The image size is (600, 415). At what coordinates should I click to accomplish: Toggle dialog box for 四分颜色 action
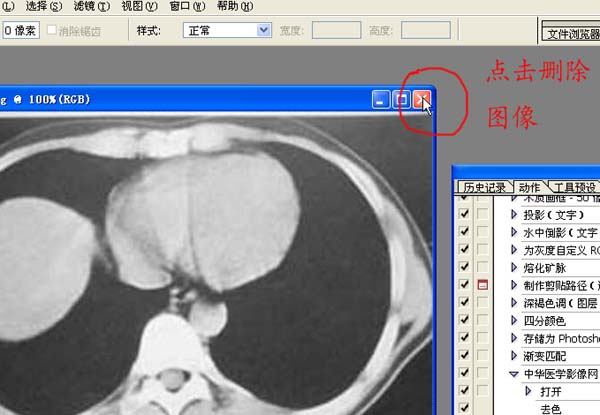(483, 319)
